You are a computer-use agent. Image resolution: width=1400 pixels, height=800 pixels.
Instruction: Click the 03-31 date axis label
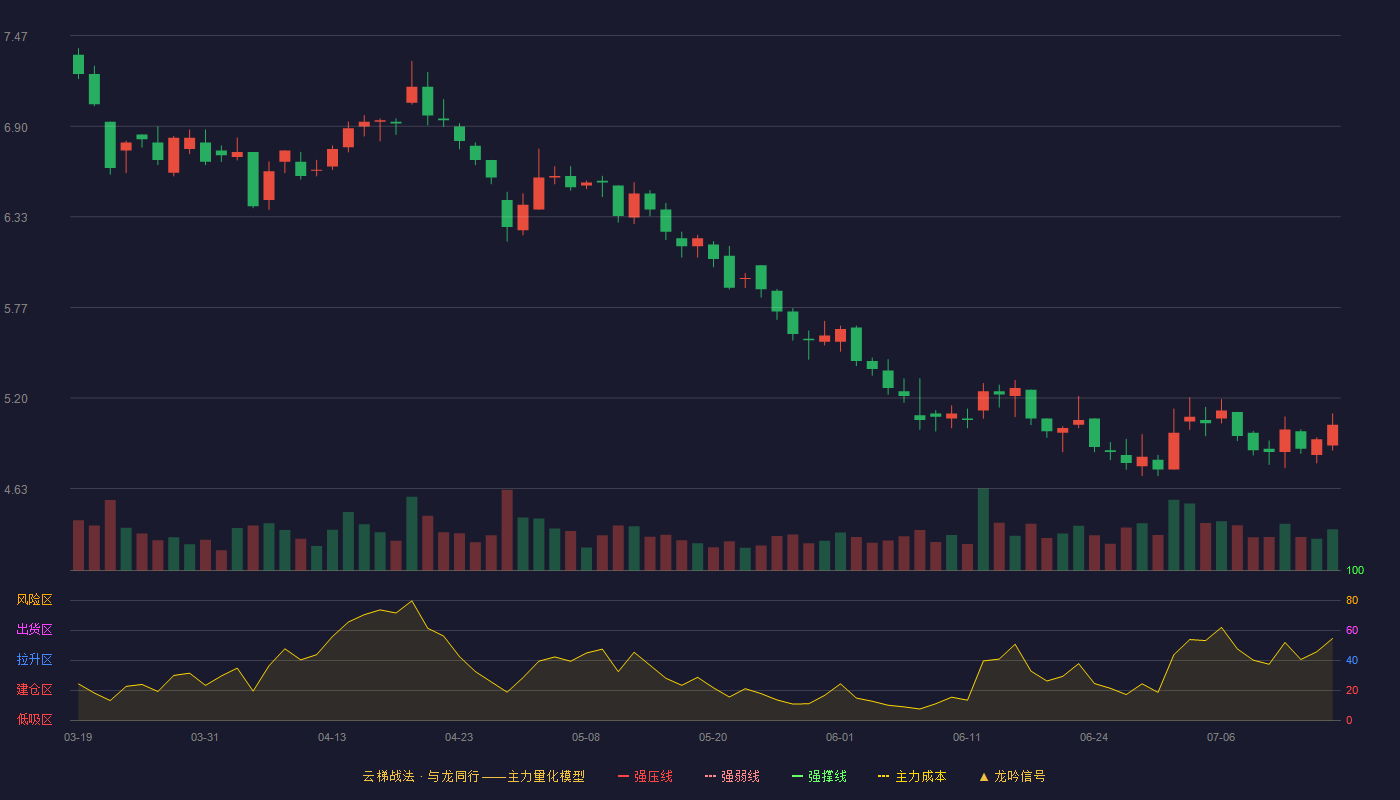(x=205, y=737)
